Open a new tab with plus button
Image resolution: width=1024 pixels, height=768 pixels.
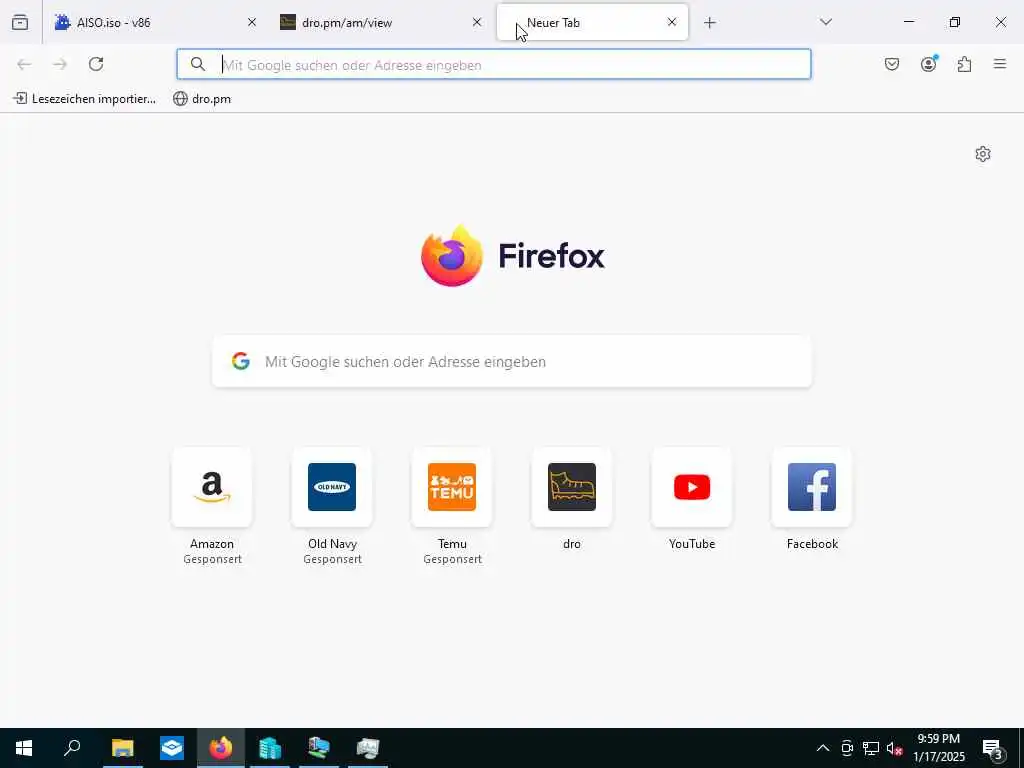point(710,23)
